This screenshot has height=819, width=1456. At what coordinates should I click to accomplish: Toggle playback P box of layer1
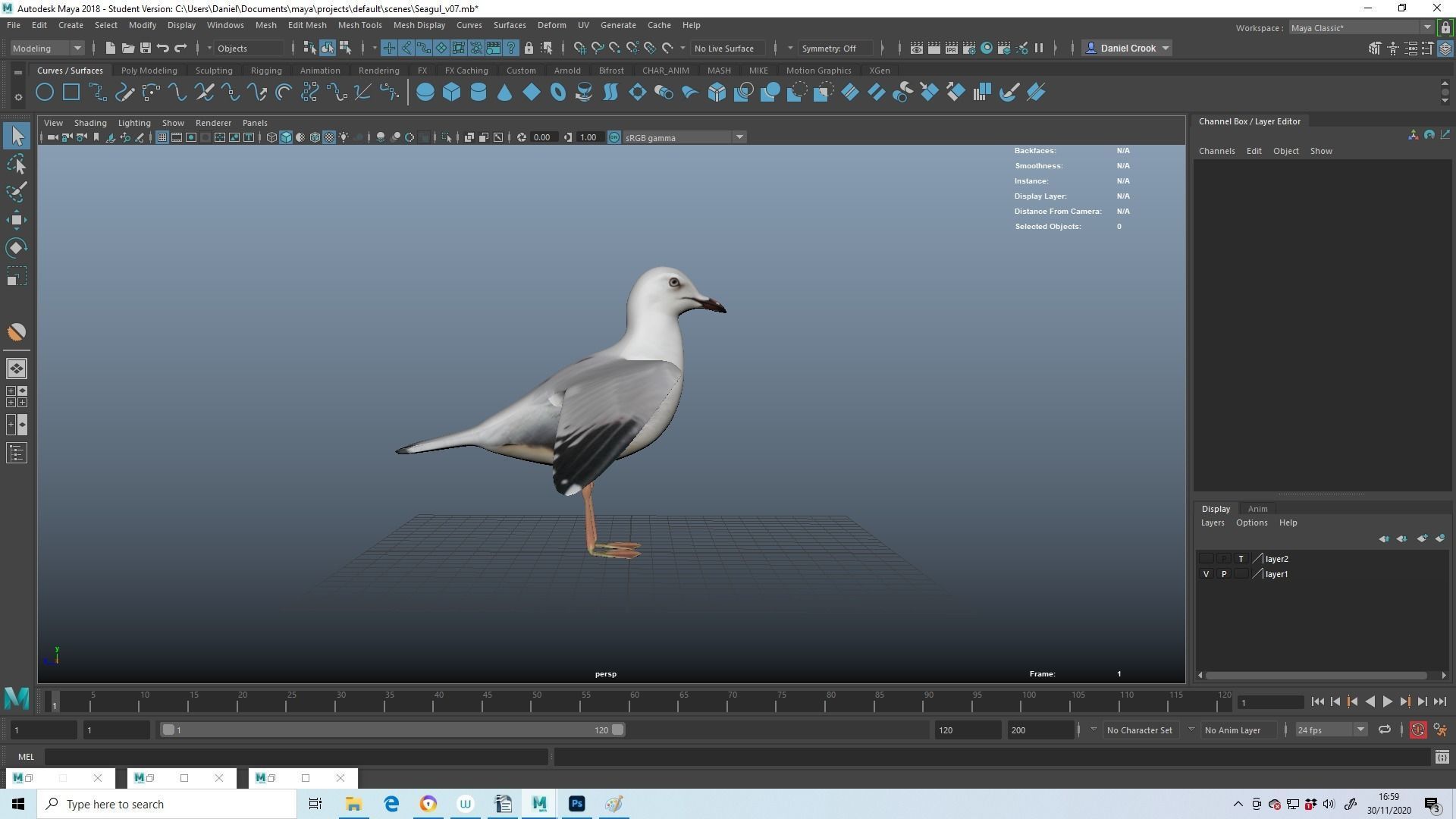1223,574
